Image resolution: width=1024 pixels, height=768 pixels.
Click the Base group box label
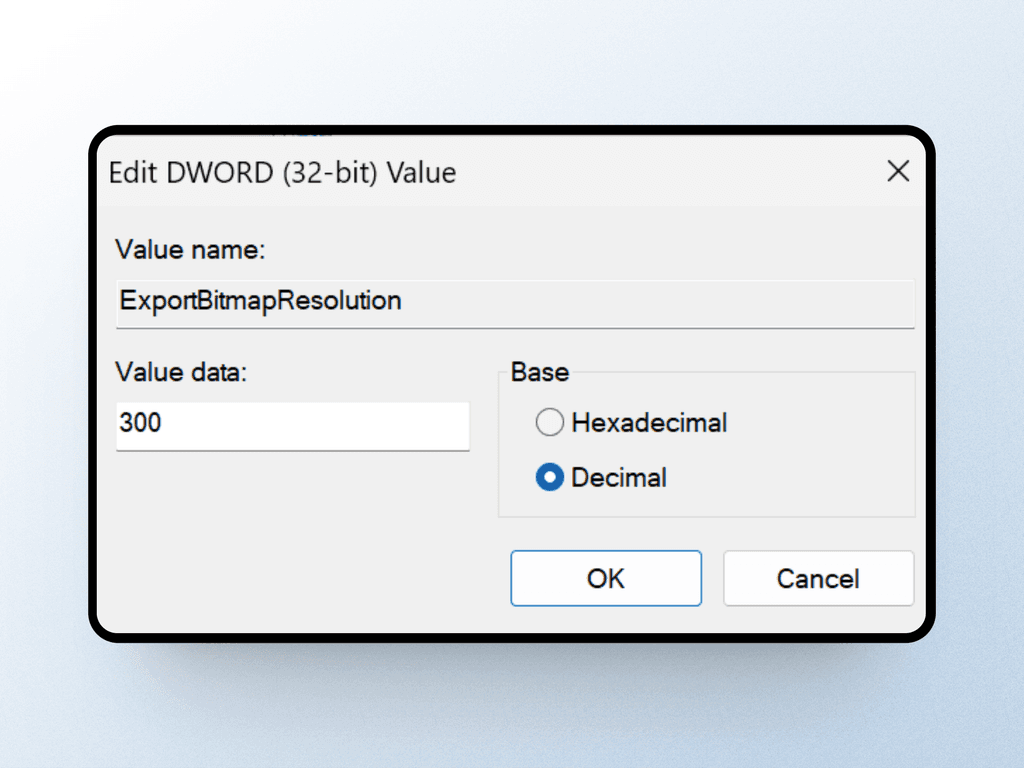538,372
